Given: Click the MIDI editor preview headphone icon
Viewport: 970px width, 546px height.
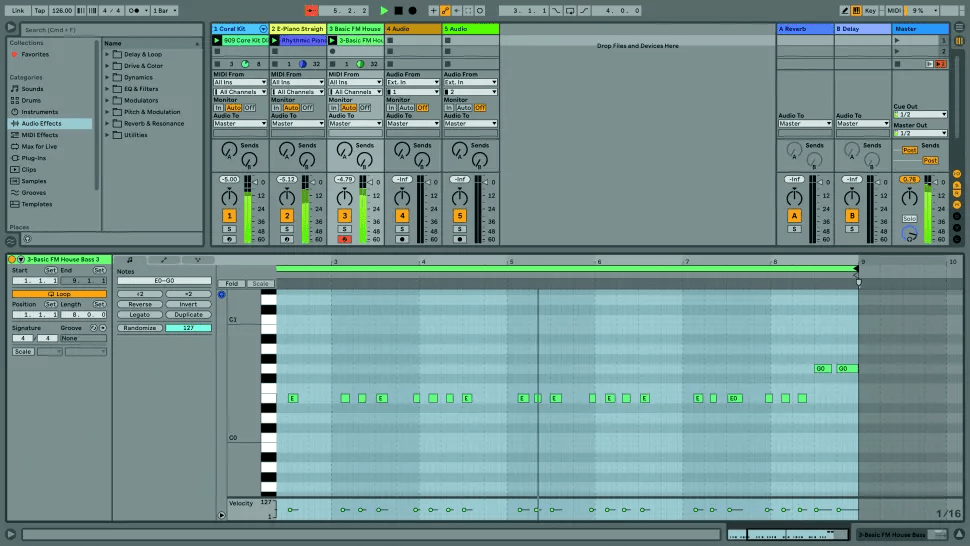Looking at the screenshot, I should click(x=222, y=295).
